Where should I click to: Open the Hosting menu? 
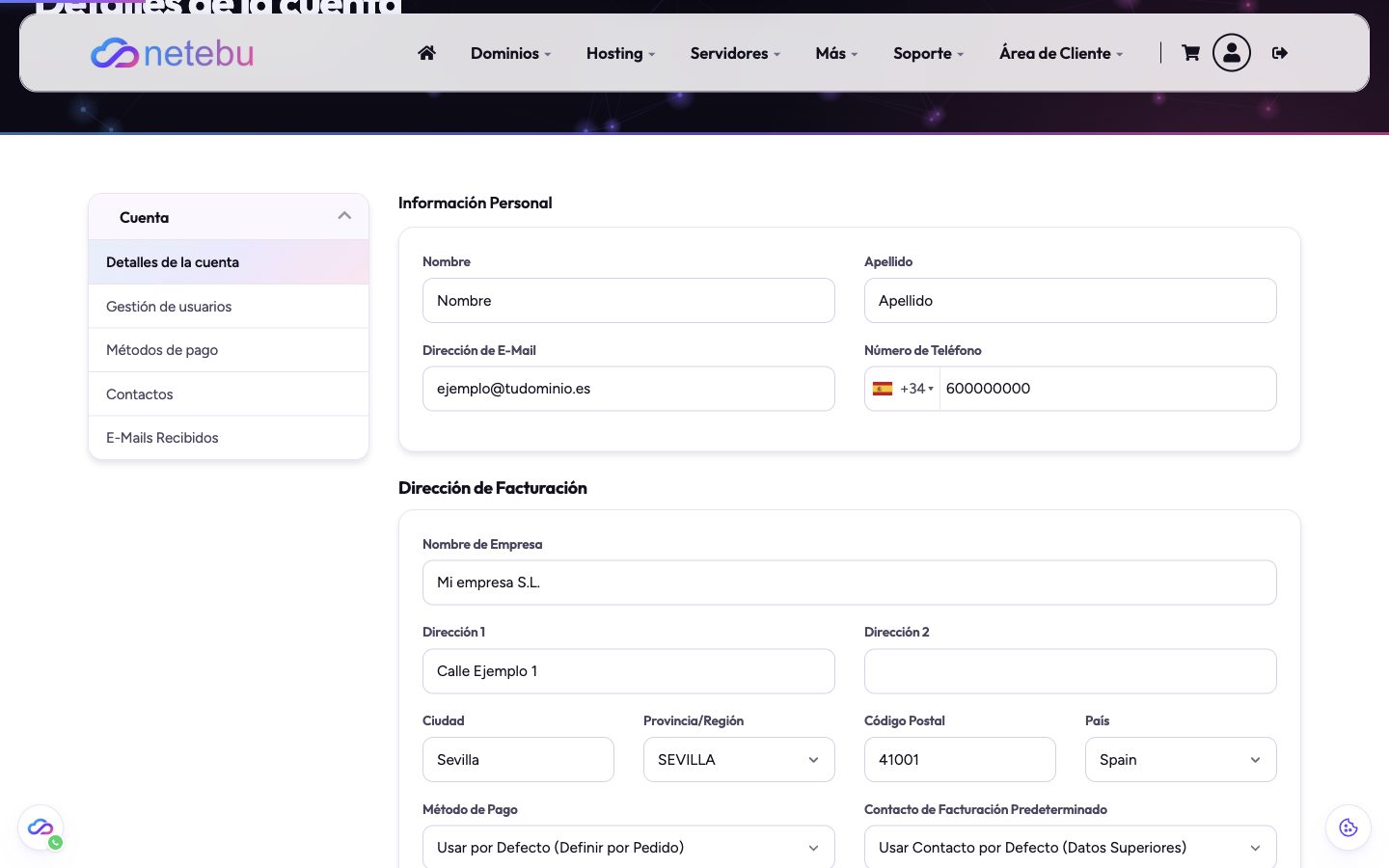click(620, 53)
